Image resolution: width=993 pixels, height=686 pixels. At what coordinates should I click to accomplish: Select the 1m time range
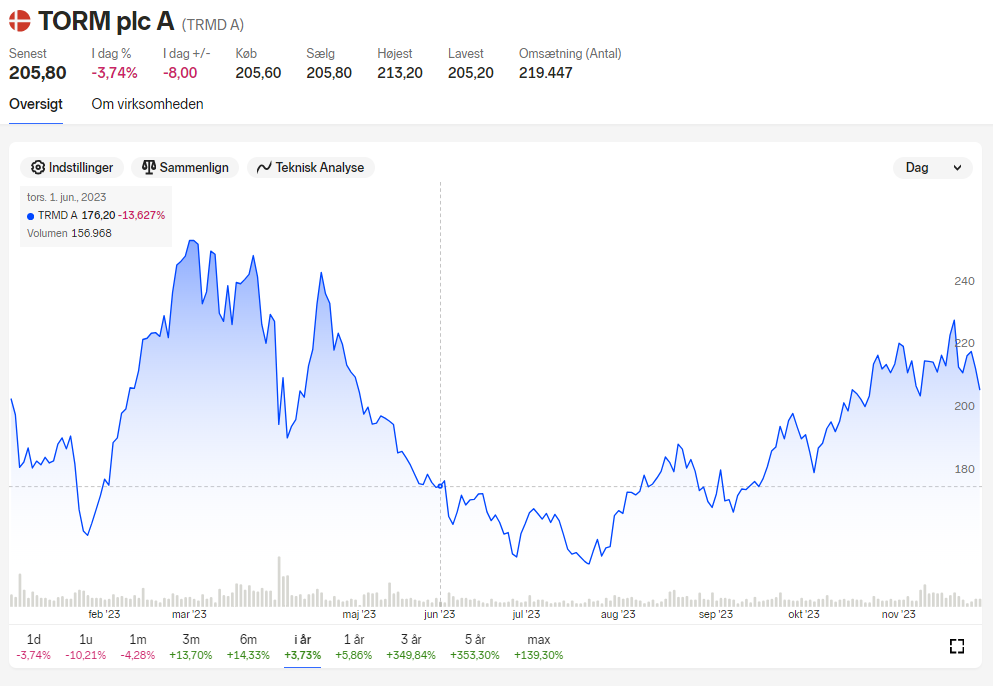pyautogui.click(x=137, y=647)
